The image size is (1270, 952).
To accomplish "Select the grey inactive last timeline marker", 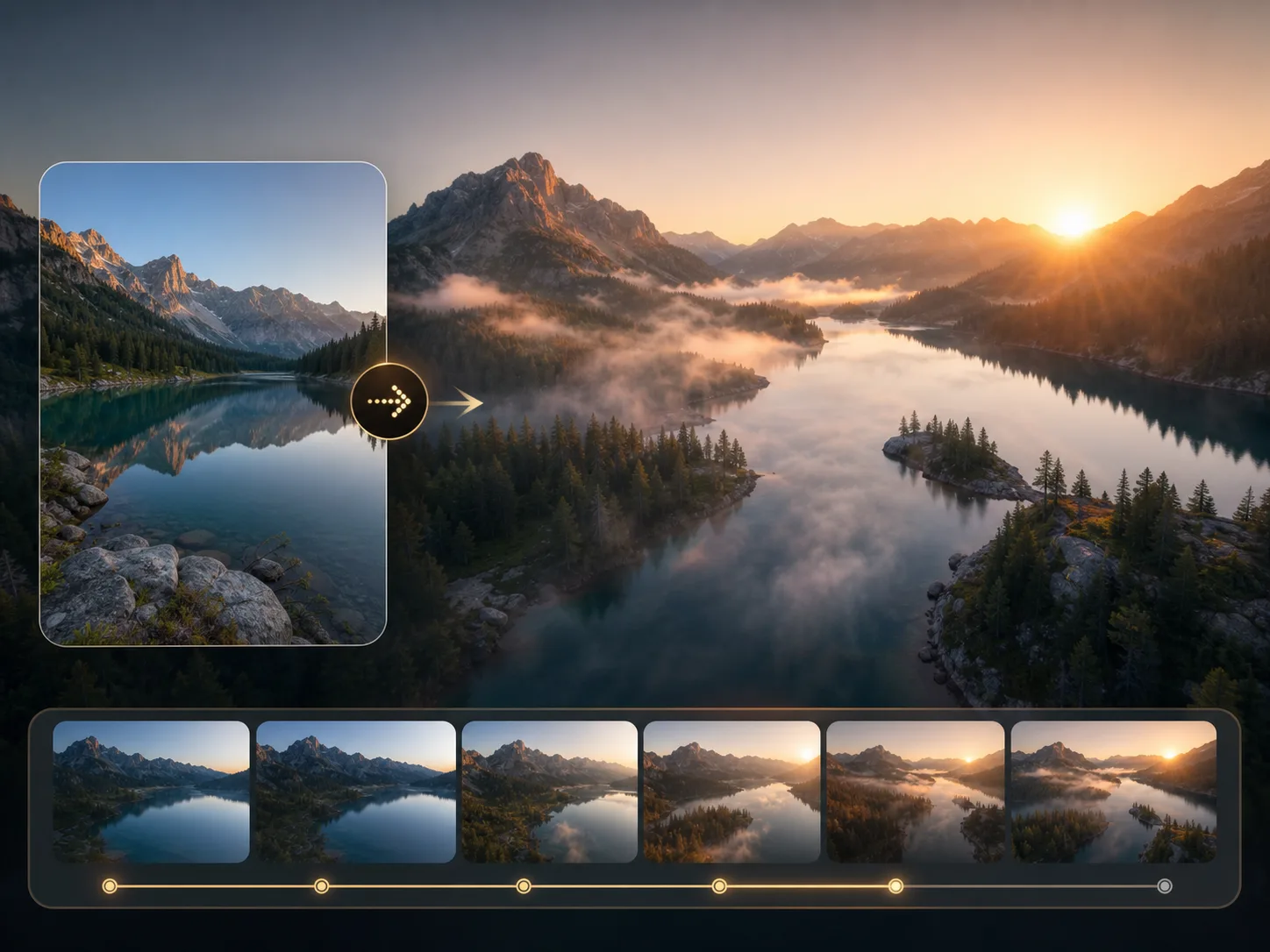I will point(1165,886).
